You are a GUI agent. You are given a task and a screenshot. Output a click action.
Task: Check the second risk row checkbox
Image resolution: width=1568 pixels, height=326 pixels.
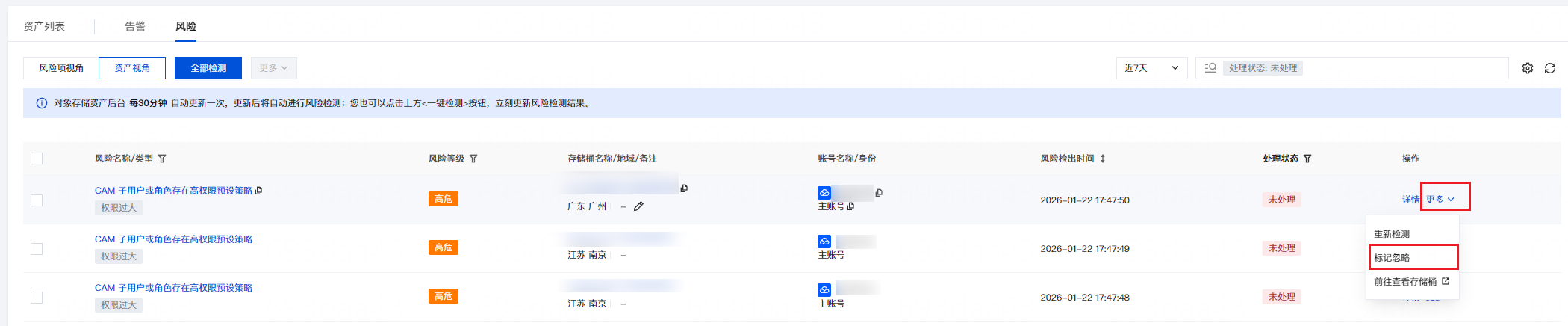coord(37,249)
